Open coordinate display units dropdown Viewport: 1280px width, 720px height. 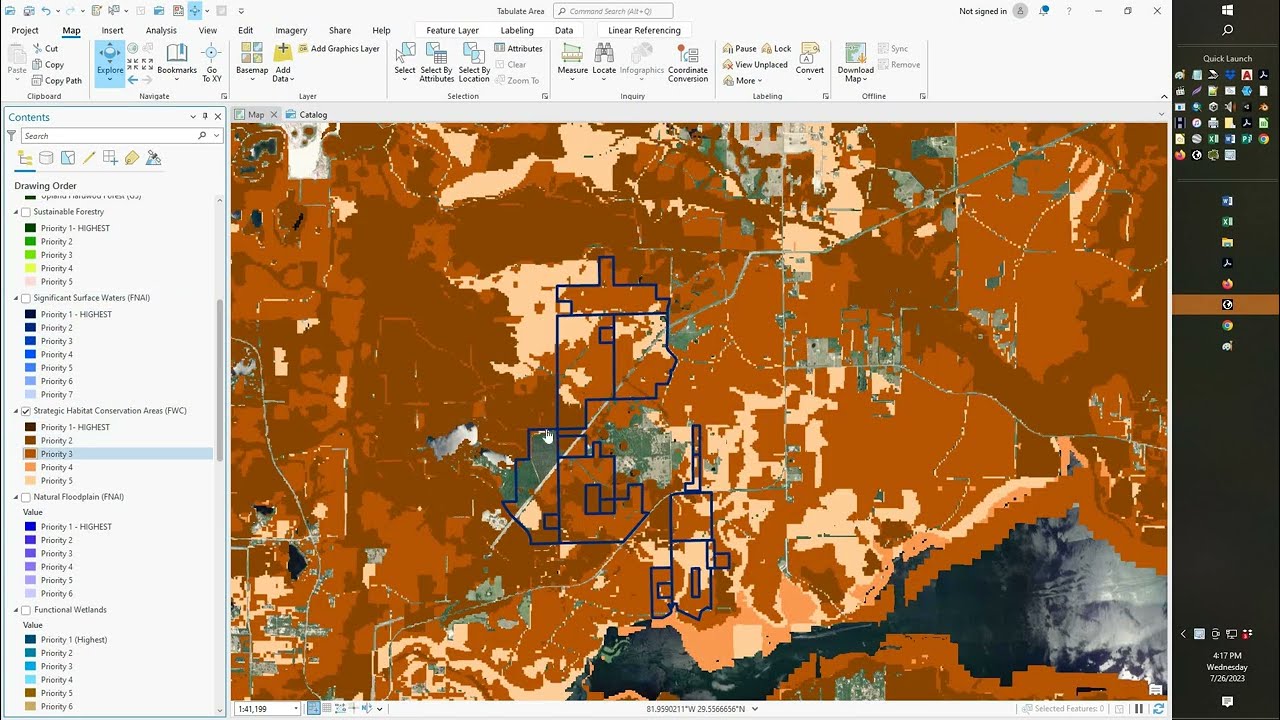754,709
